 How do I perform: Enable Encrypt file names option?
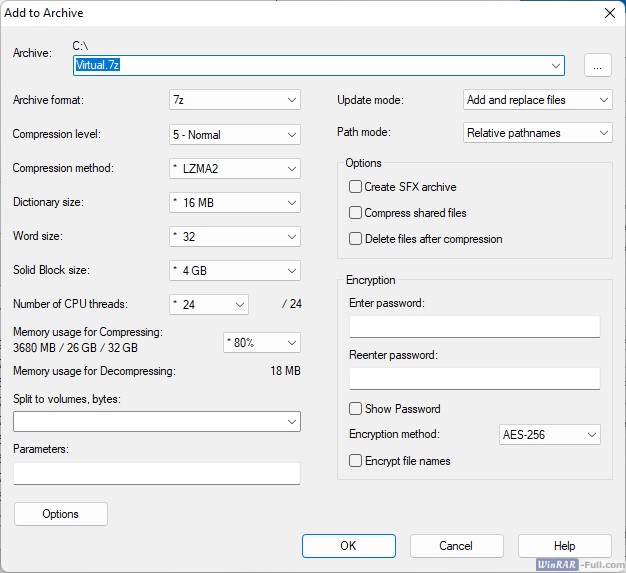tap(355, 461)
